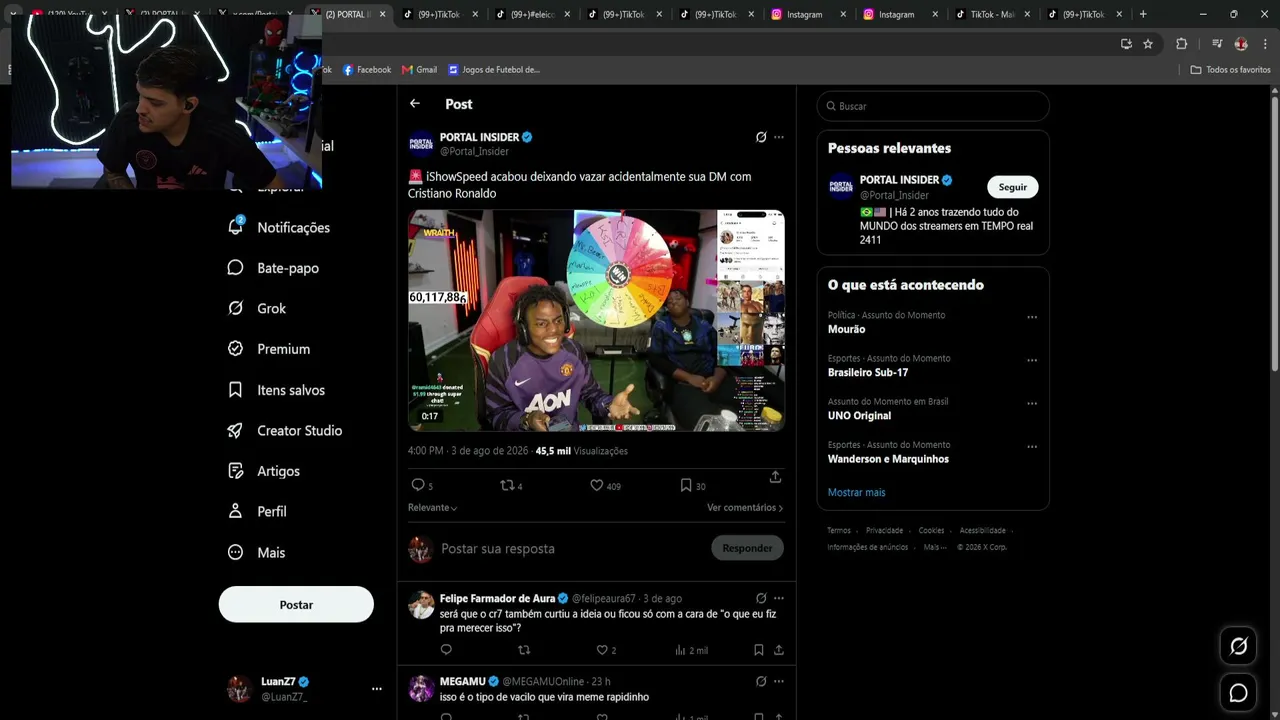Open Facebook bookmark in bookmarks bar
This screenshot has width=1280, height=720.
click(x=367, y=70)
